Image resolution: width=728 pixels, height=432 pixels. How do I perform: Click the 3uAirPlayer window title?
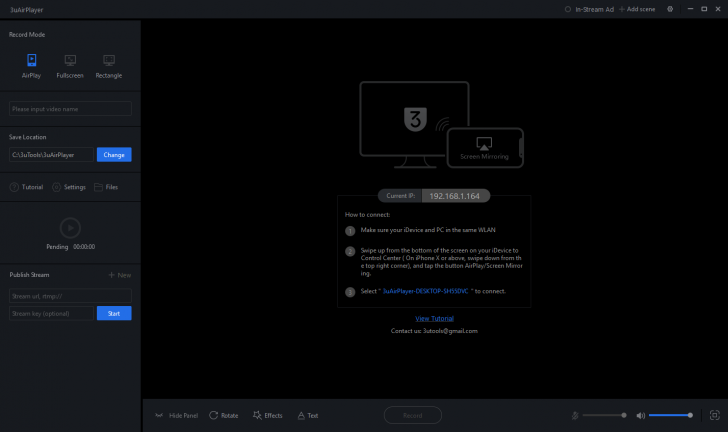pyautogui.click(x=26, y=10)
